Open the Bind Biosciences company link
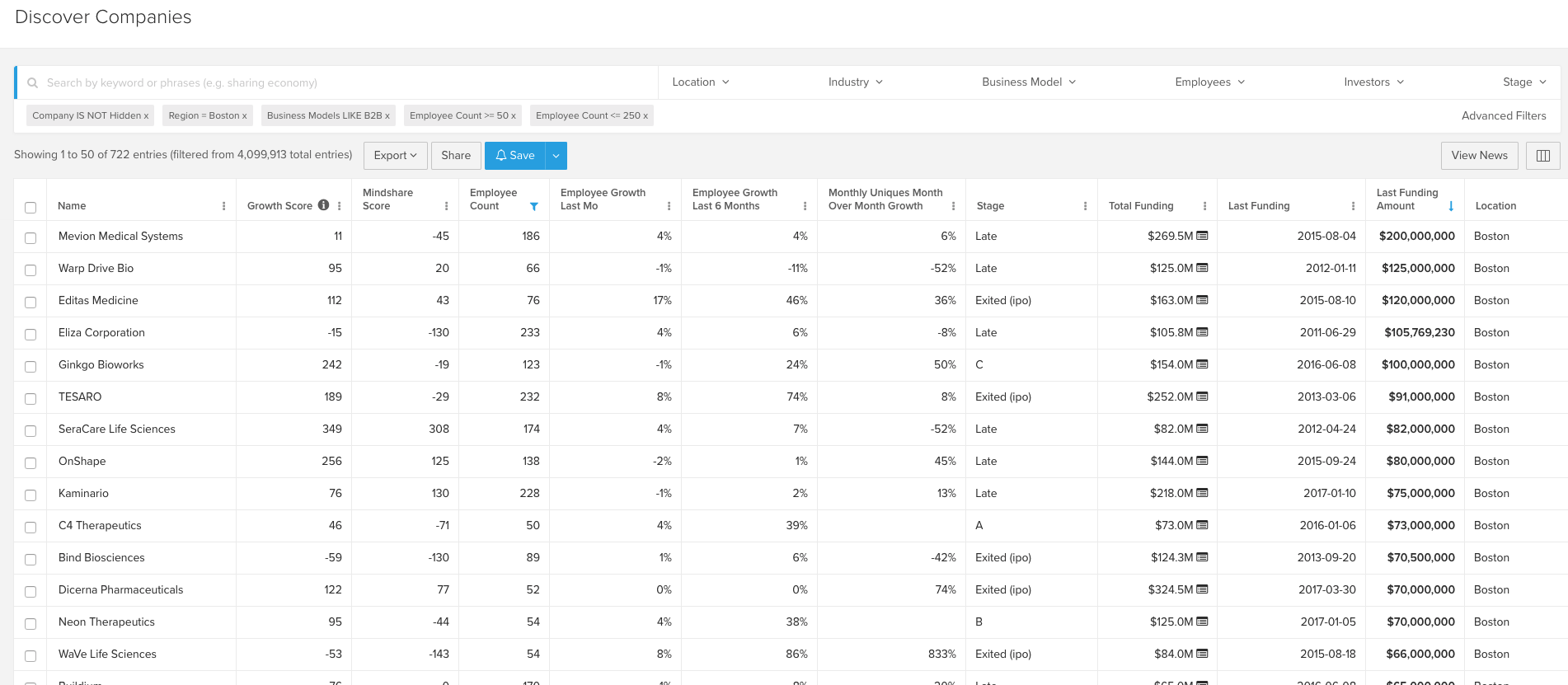Viewport: 1568px width, 685px height. click(x=101, y=557)
